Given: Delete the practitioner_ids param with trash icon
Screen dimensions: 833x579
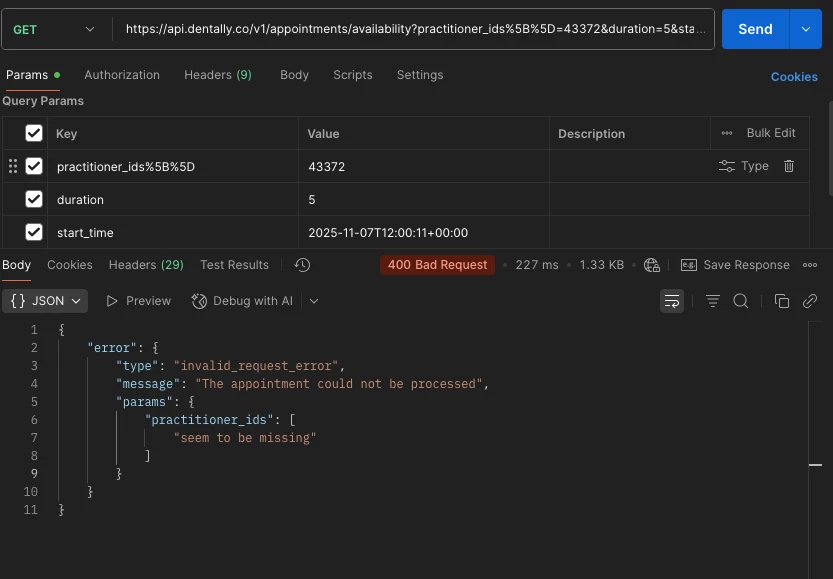Looking at the screenshot, I should 789,166.
